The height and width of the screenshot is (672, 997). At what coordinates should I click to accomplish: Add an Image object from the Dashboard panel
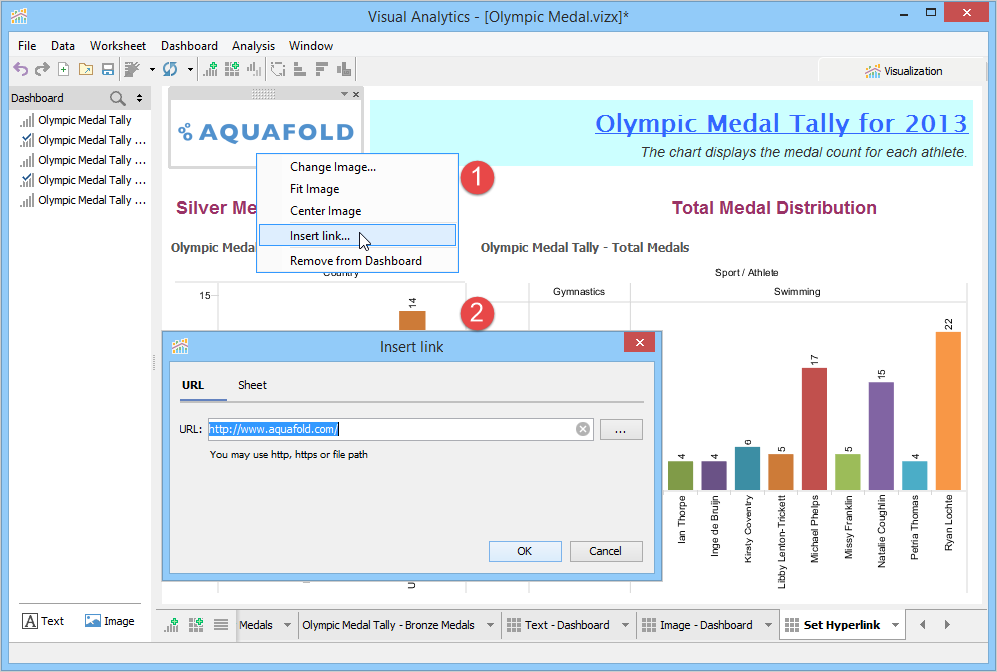[x=109, y=621]
